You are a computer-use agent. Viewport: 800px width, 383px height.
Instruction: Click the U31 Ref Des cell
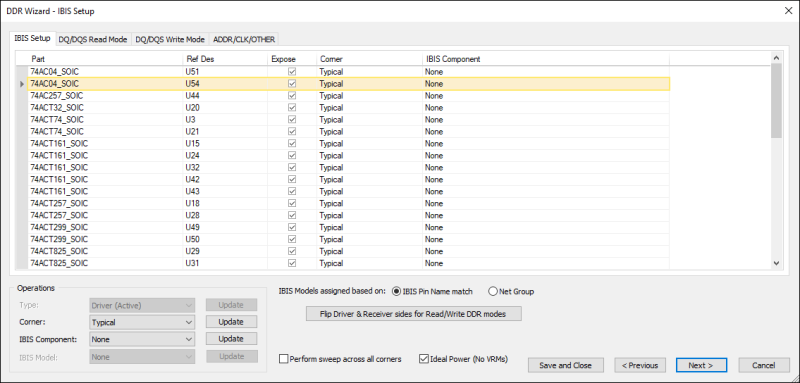[x=225, y=264]
